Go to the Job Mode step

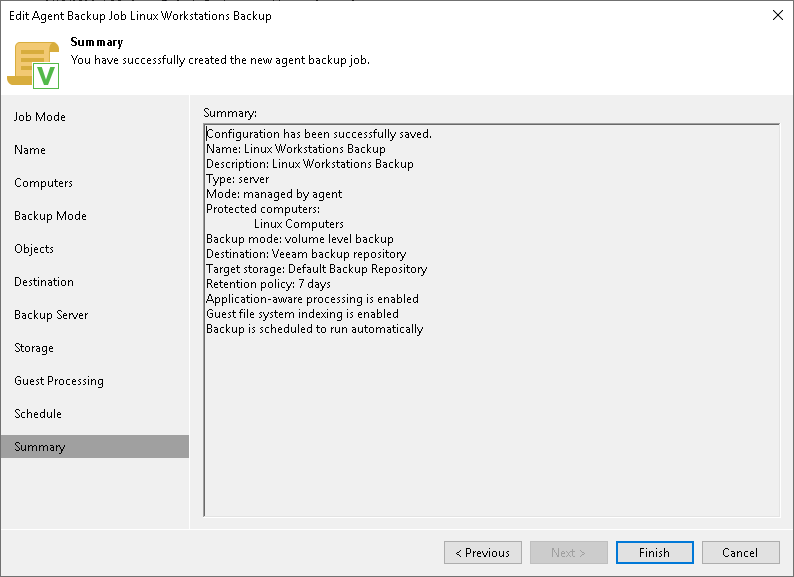pos(39,117)
